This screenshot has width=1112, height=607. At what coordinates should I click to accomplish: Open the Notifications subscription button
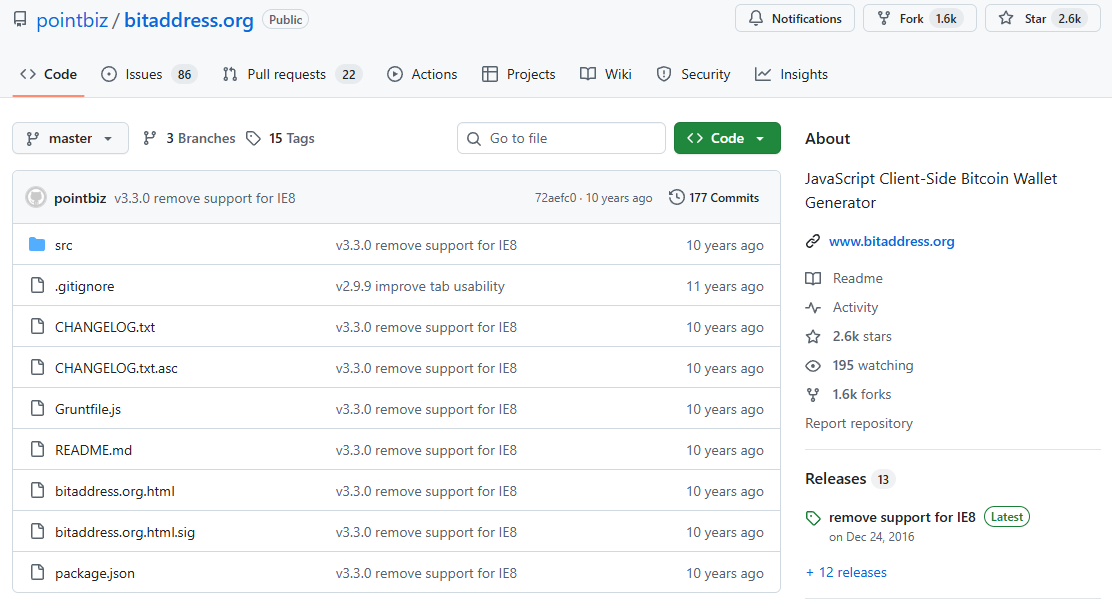click(x=795, y=19)
